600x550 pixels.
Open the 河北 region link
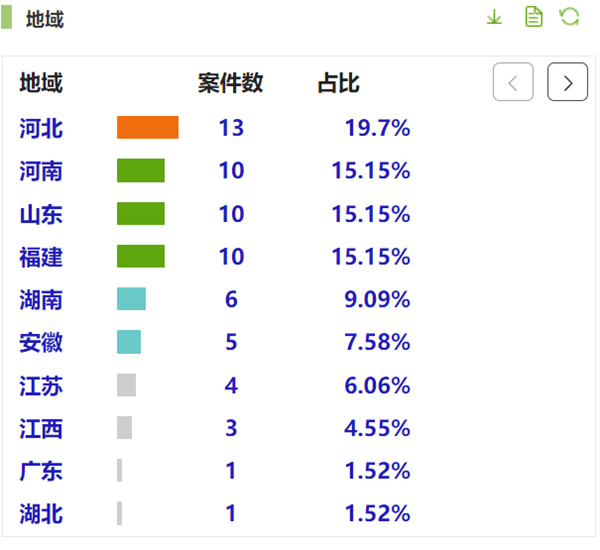tap(41, 128)
